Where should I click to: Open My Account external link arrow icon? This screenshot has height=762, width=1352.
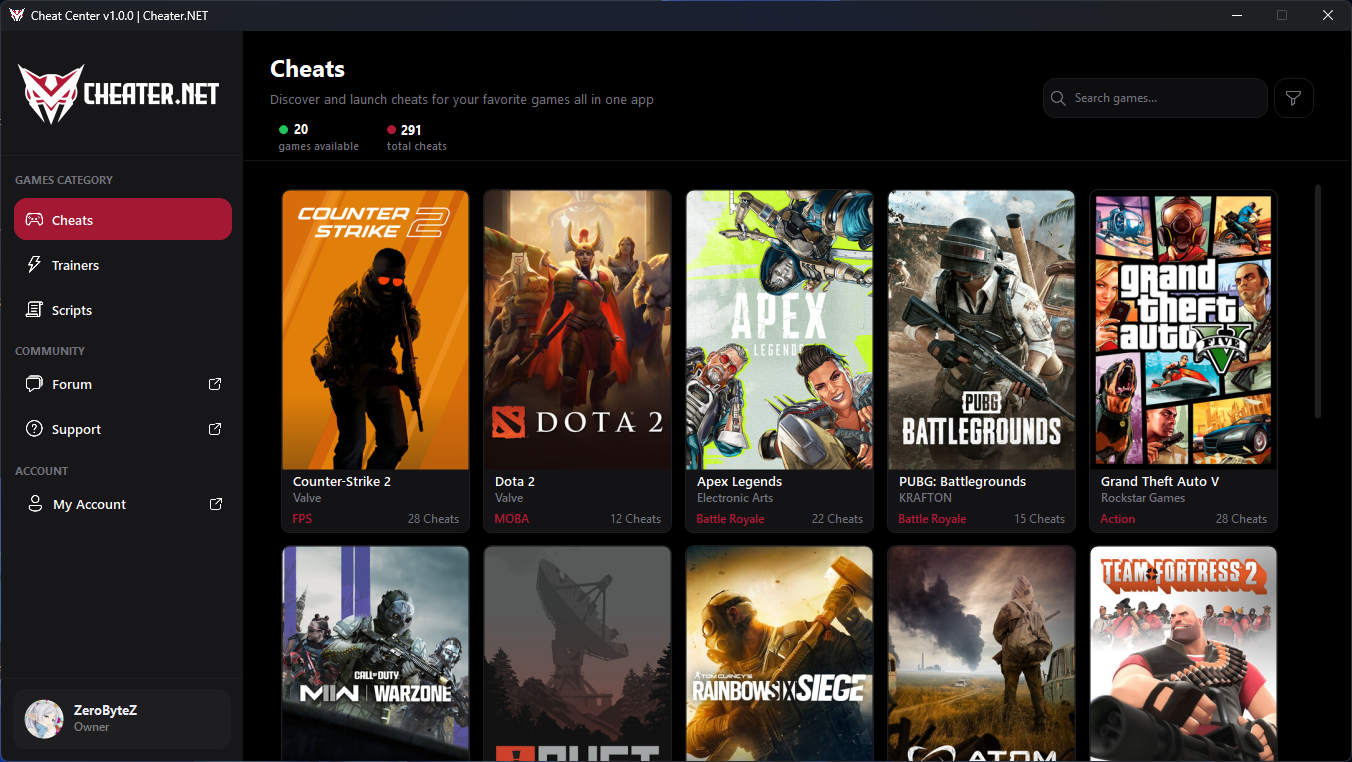[x=215, y=504]
